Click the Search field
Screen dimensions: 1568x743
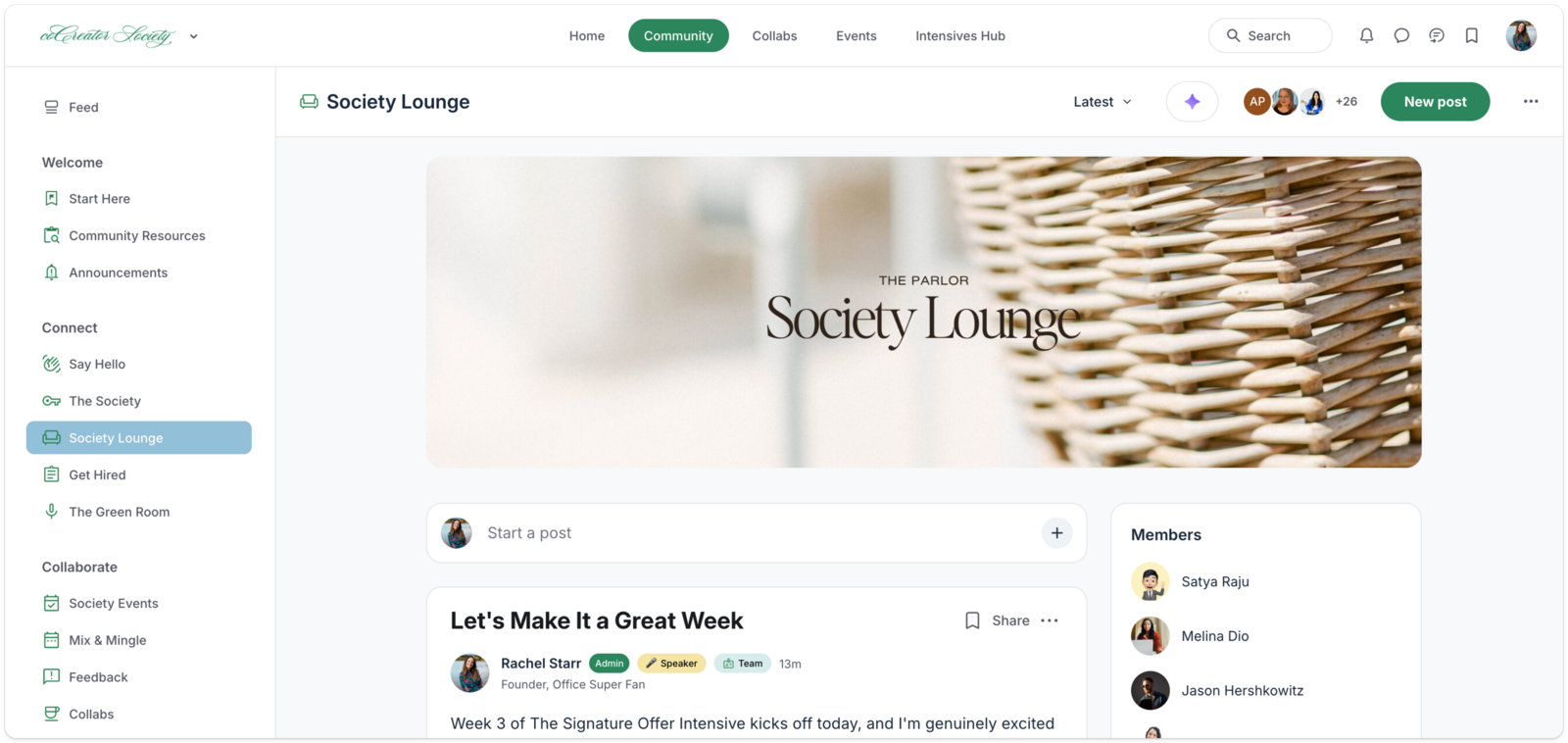pyautogui.click(x=1270, y=35)
